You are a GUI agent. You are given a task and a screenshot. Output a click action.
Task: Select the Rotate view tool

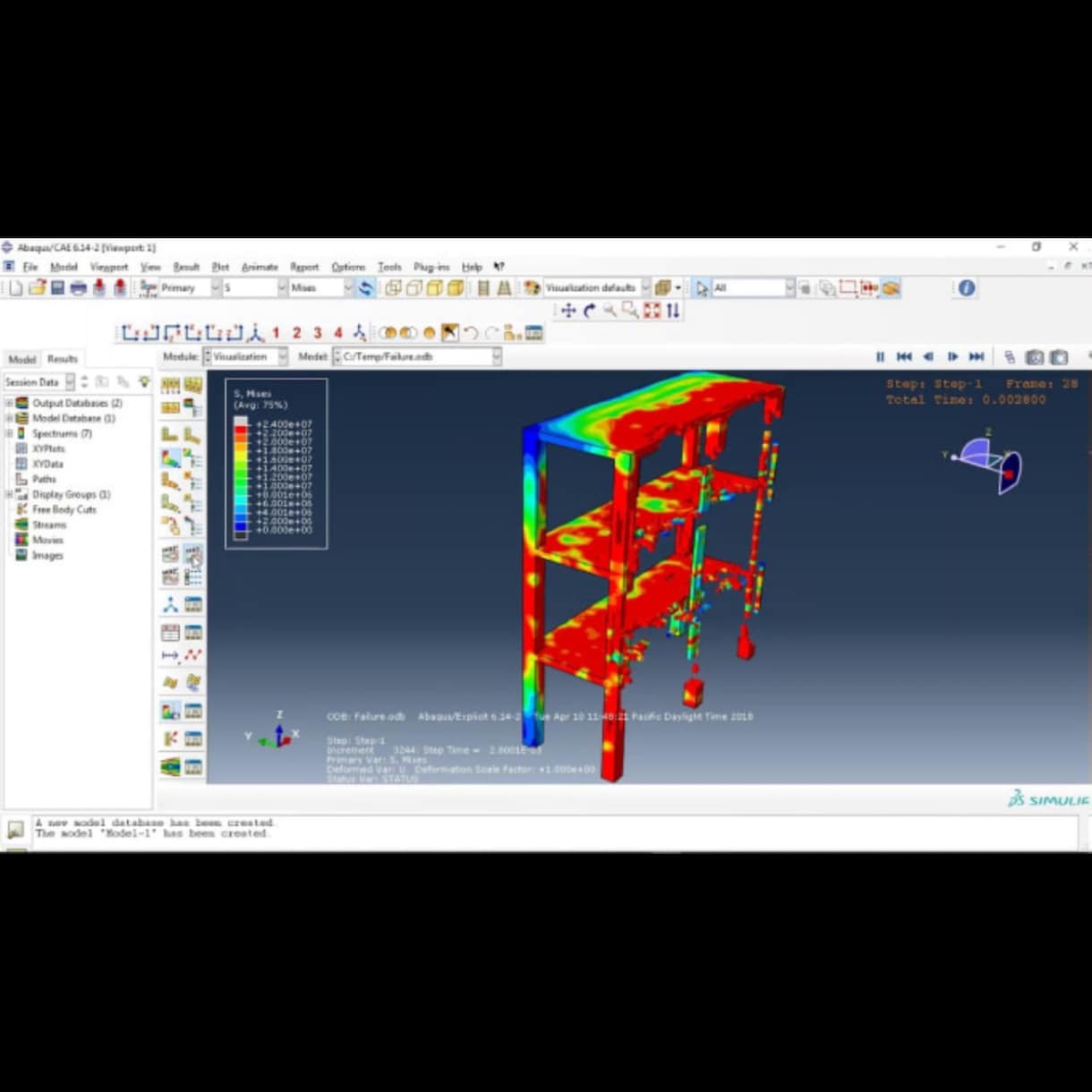589,311
